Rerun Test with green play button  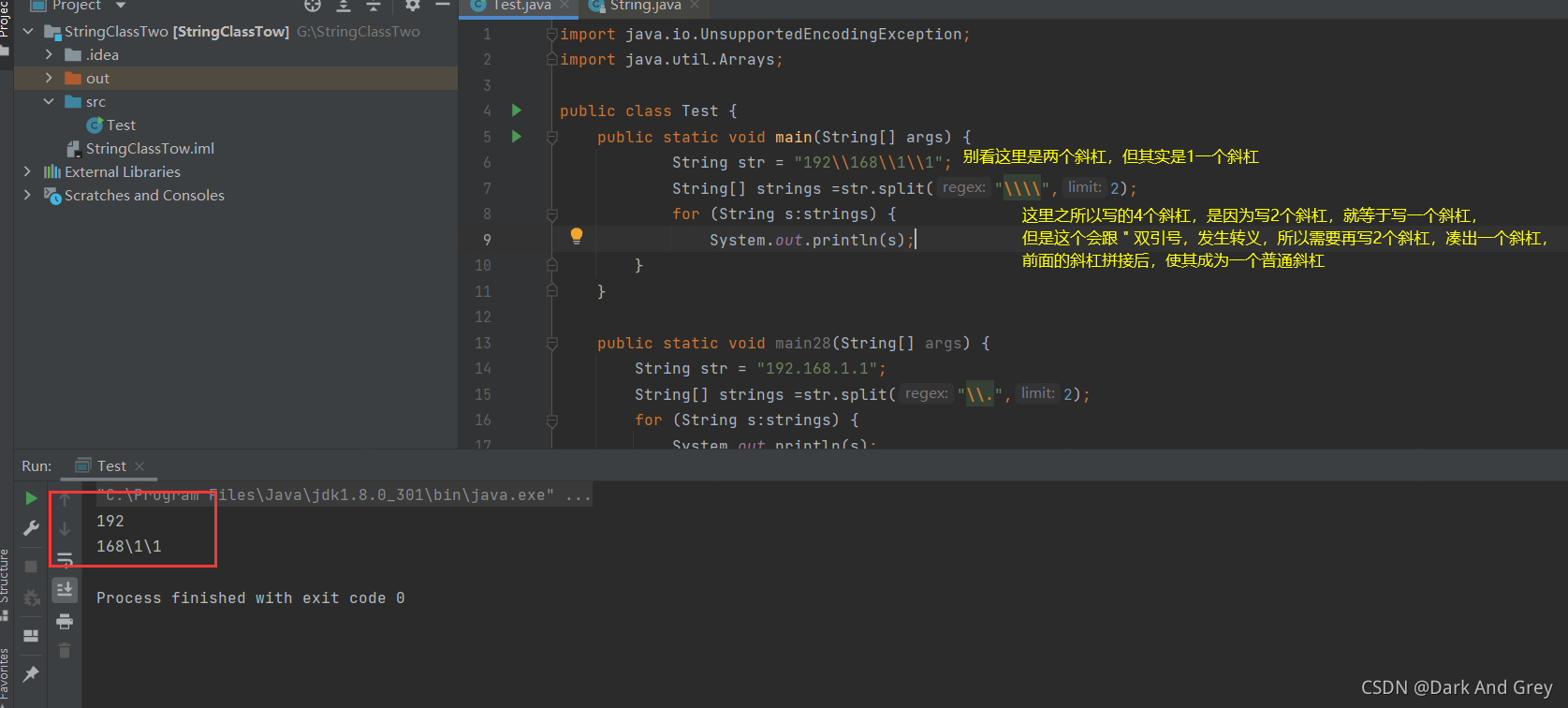click(x=31, y=498)
